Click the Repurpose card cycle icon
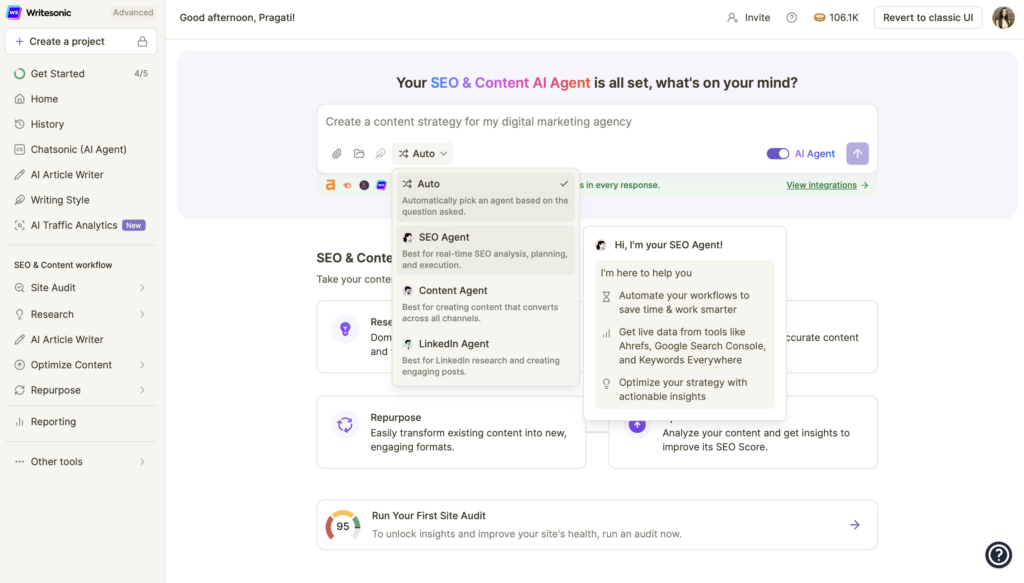The width and height of the screenshot is (1024, 583). pos(345,425)
